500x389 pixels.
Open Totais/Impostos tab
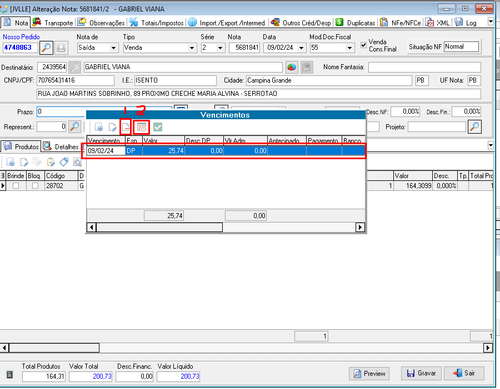(x=157, y=23)
